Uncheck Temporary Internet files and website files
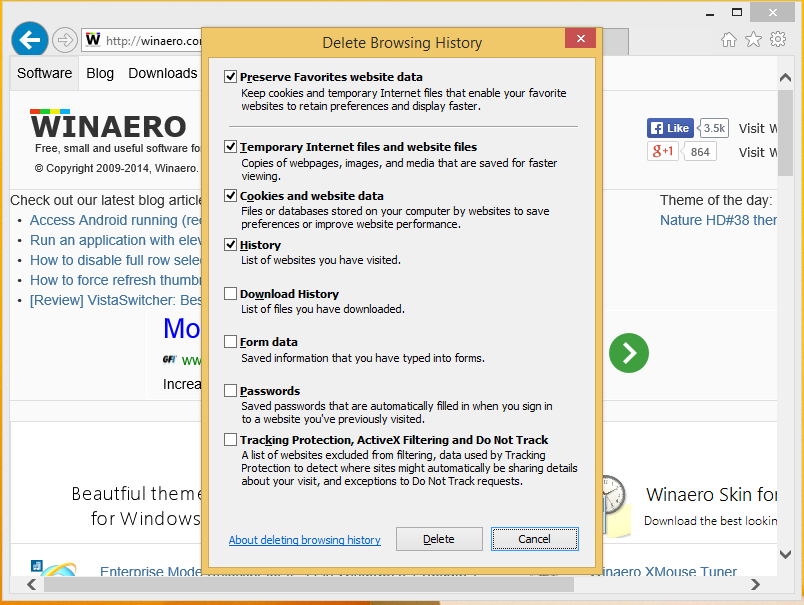804x605 pixels. [230, 147]
